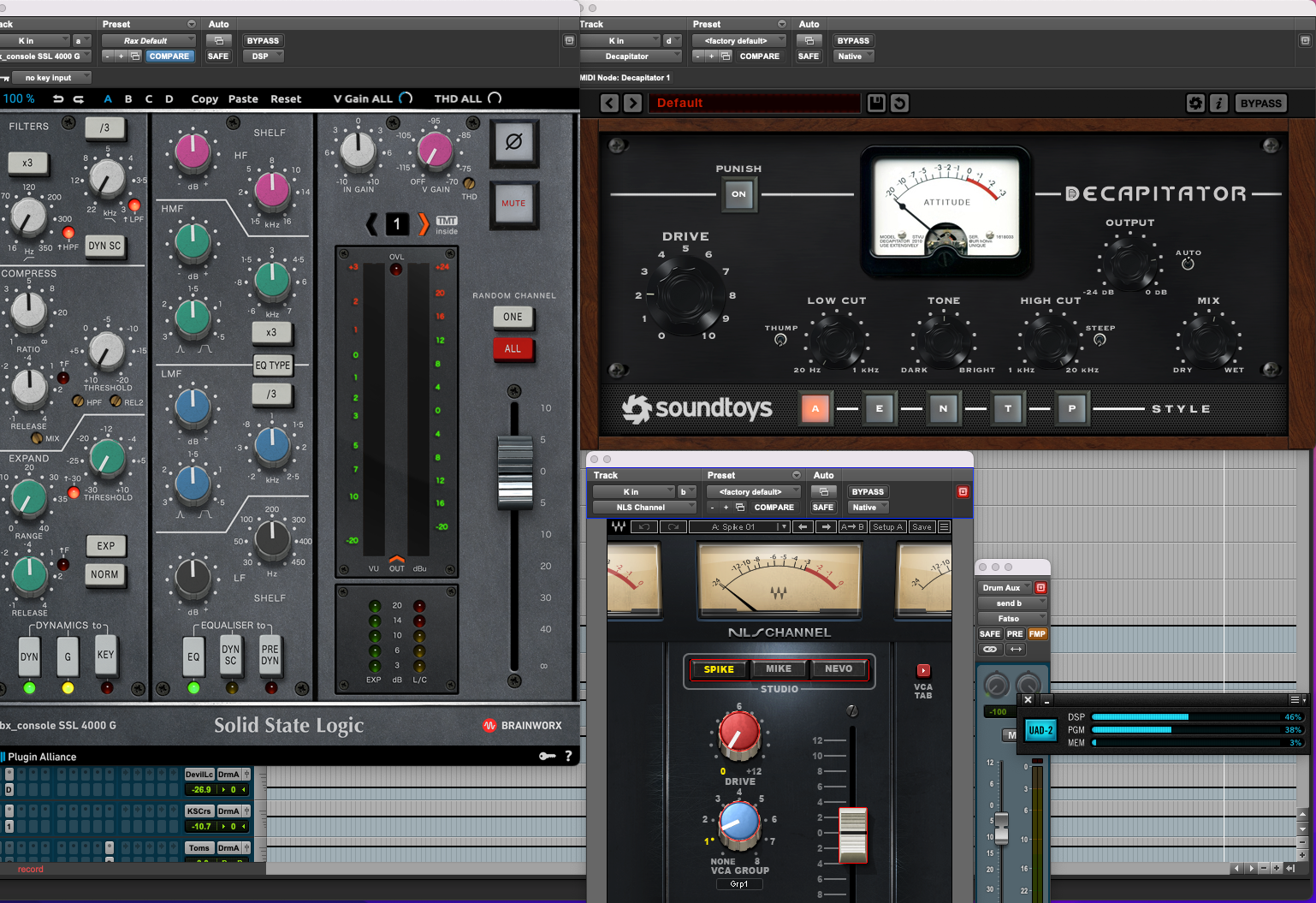Click Save in NLS Channel toolbar
This screenshot has width=1316, height=903.
click(x=922, y=527)
